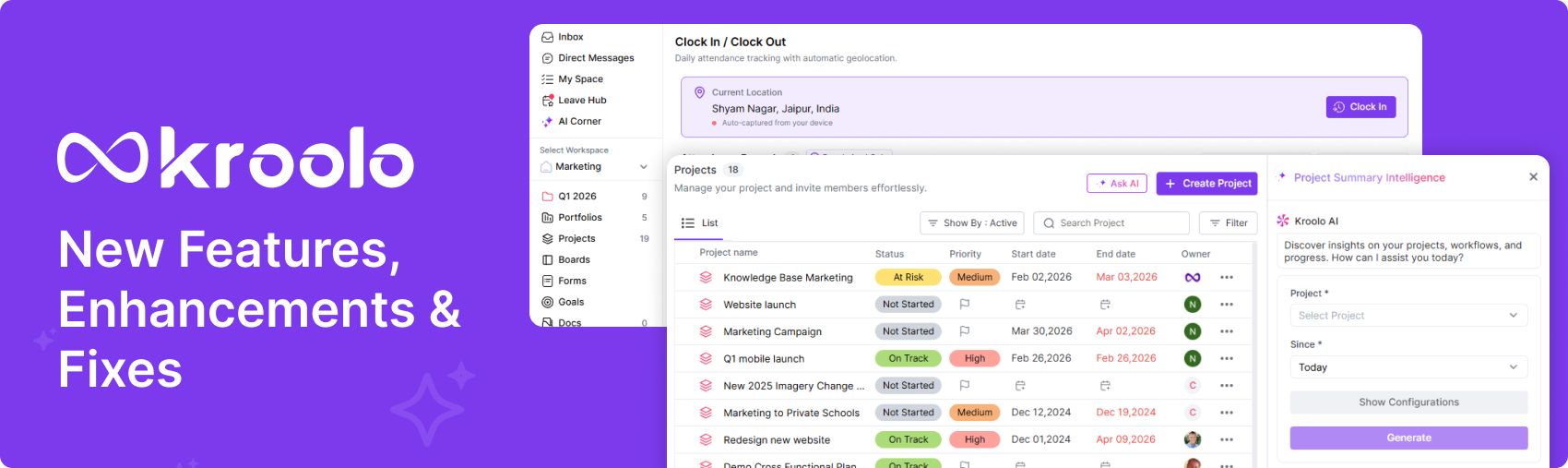
Task: Click end date Mar 03,2026
Action: tap(1126, 277)
